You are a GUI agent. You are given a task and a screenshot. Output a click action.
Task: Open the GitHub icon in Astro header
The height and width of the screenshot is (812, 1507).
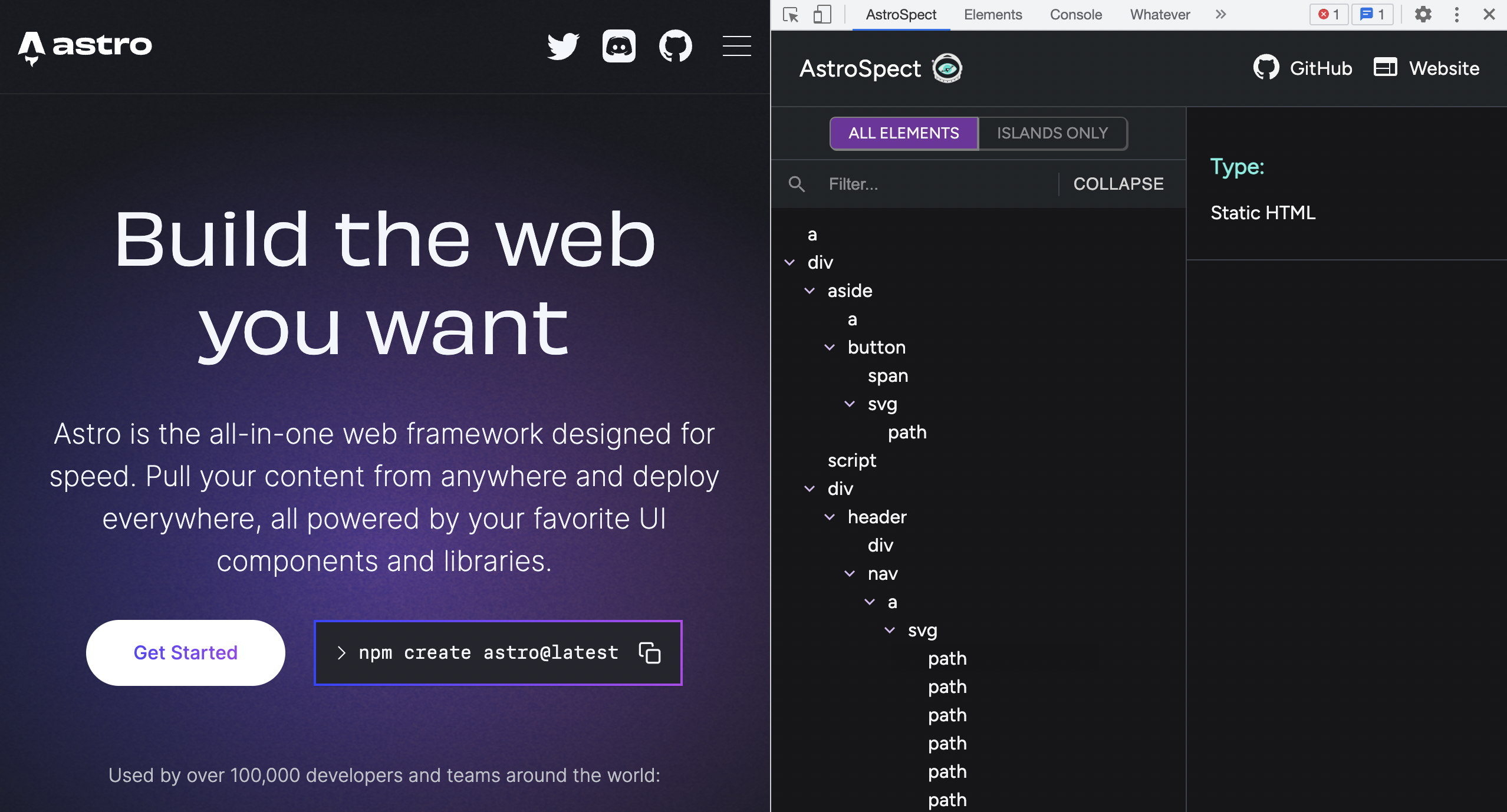click(676, 46)
